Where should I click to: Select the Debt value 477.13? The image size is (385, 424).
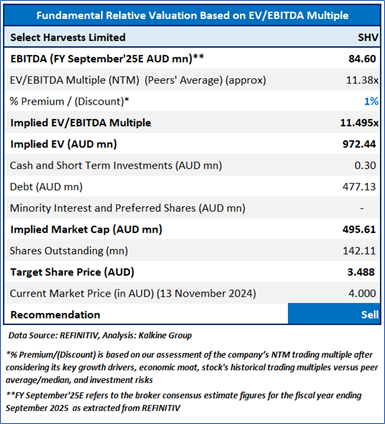coord(359,187)
